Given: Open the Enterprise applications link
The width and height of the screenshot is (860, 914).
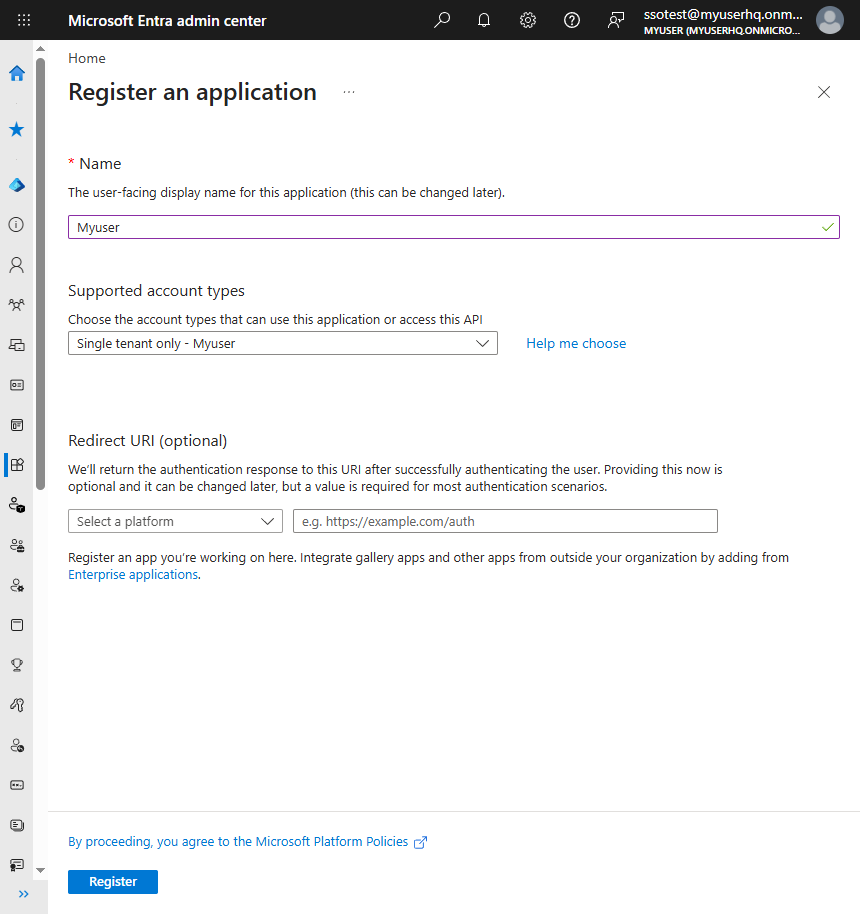Looking at the screenshot, I should click(133, 575).
